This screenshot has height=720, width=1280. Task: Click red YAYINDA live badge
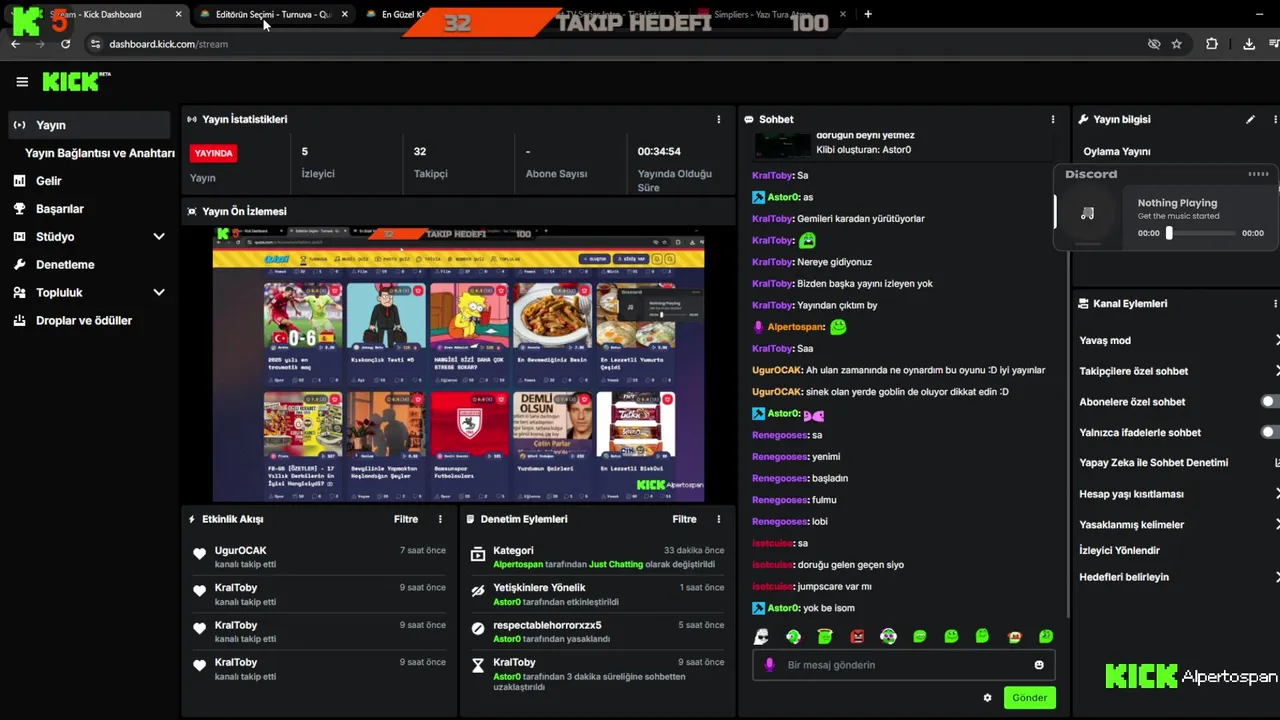pyautogui.click(x=214, y=153)
